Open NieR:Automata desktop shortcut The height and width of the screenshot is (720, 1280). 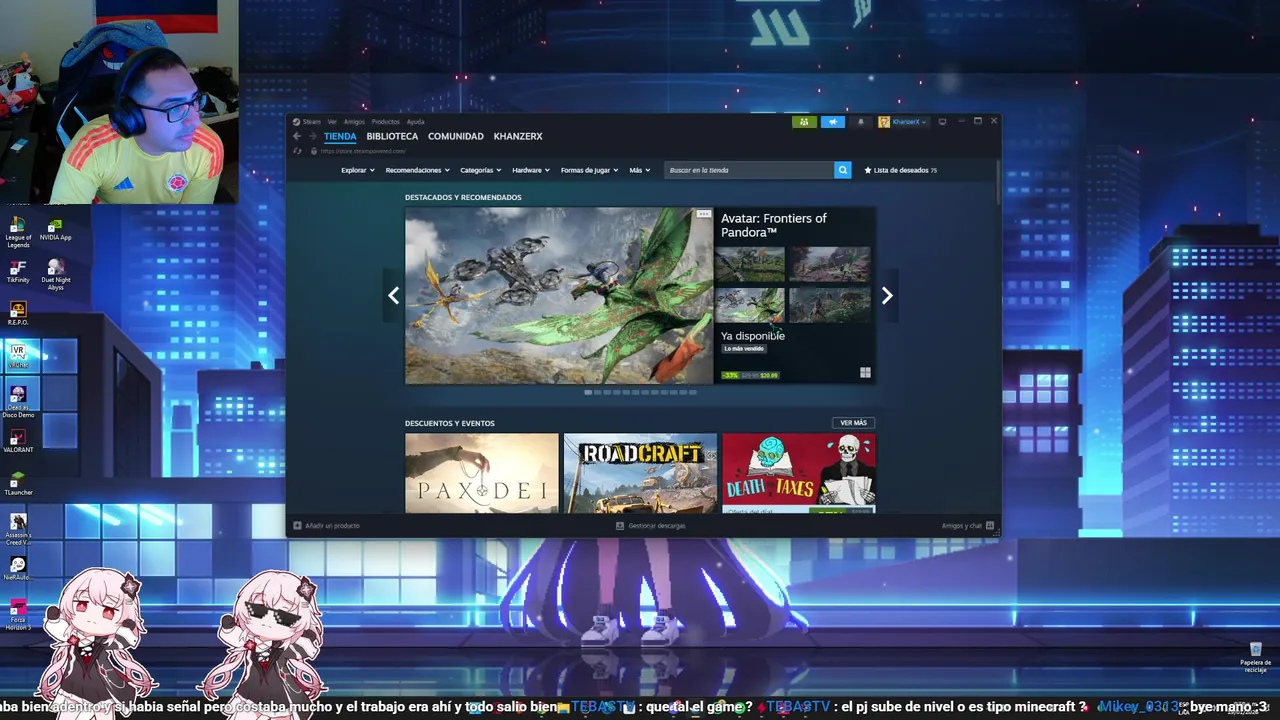(18, 569)
